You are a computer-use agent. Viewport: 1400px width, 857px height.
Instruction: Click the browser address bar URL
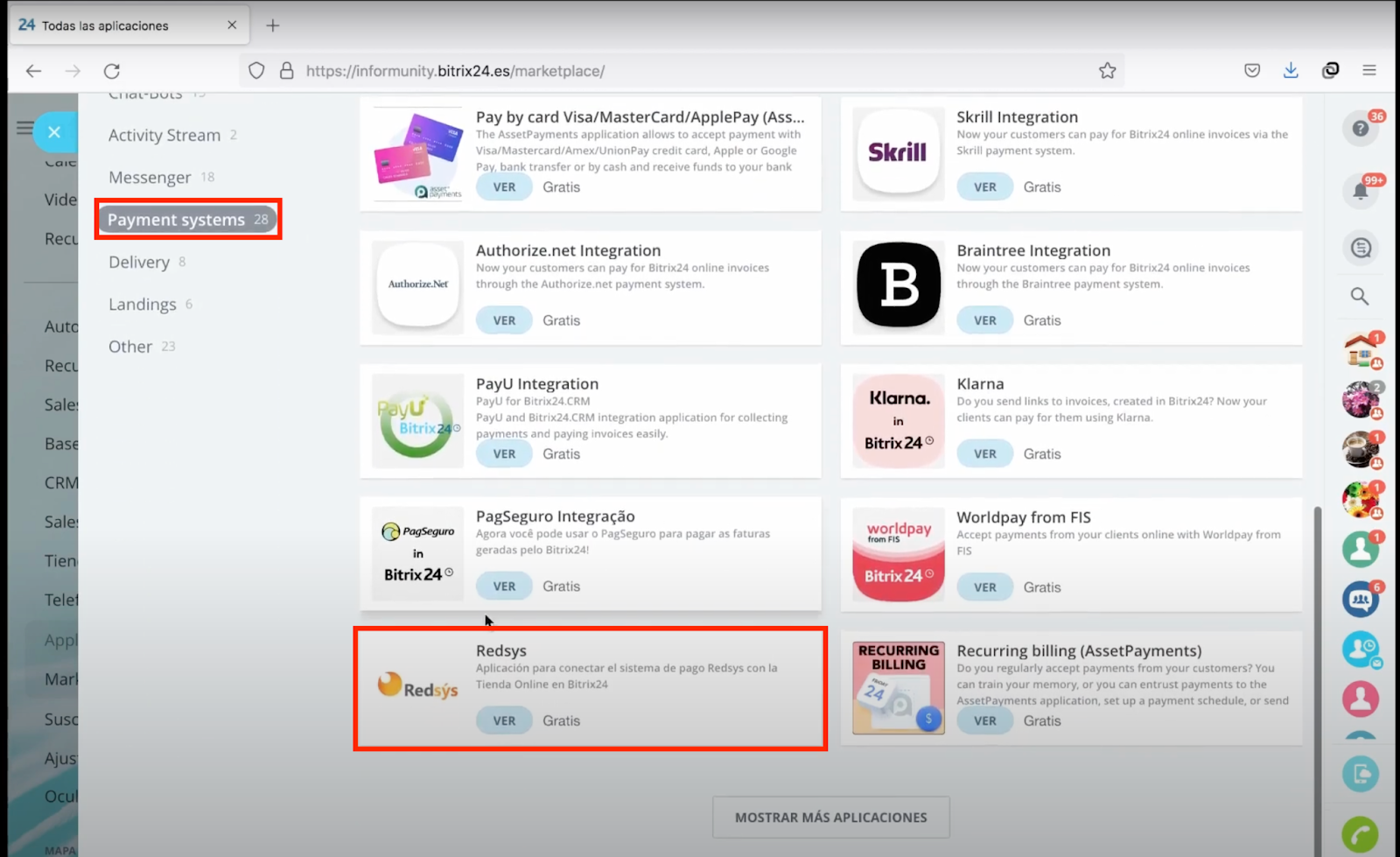click(455, 71)
